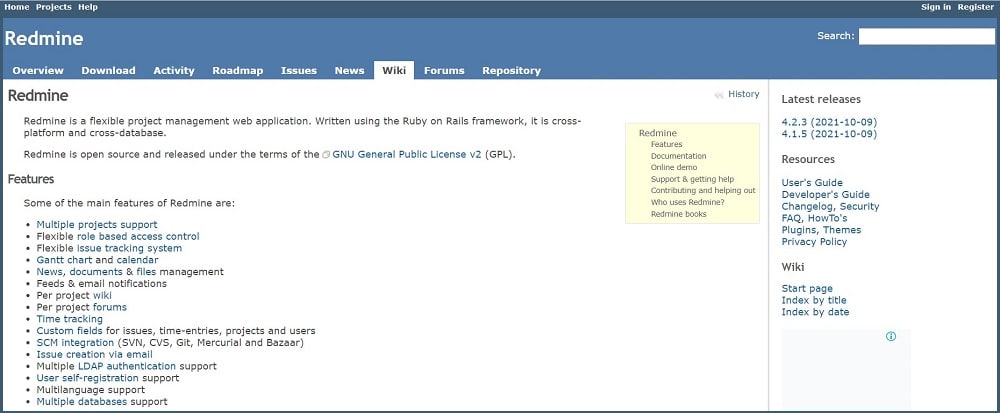The height and width of the screenshot is (413, 1000).
Task: Open the News tab
Action: 349,71
